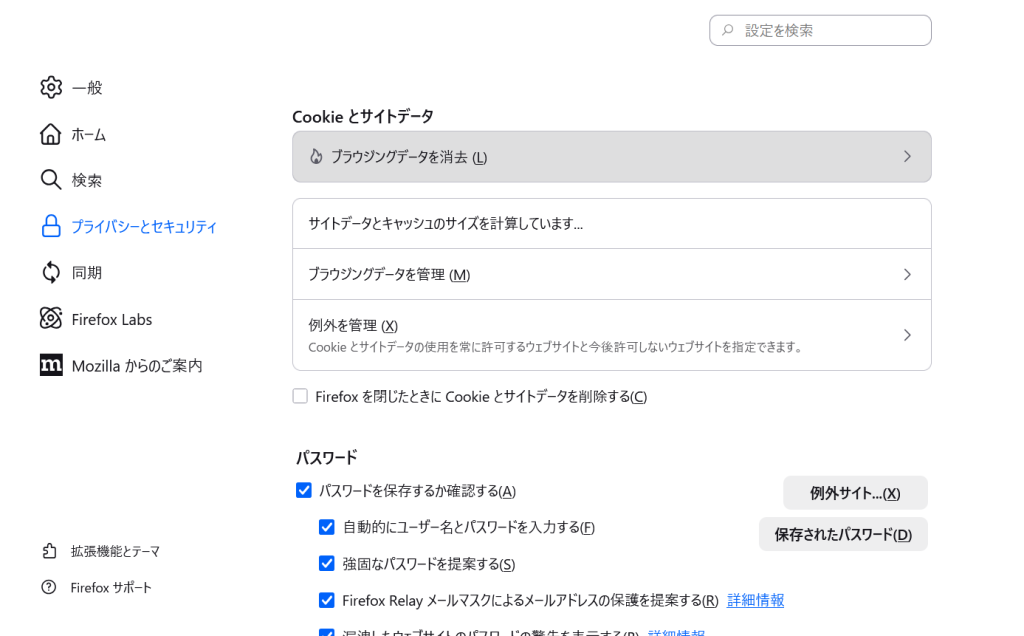This screenshot has height=636, width=1024.
Task: Toggle 自動的にユーザー名とパスワードを入力する checkbox
Action: (x=327, y=527)
